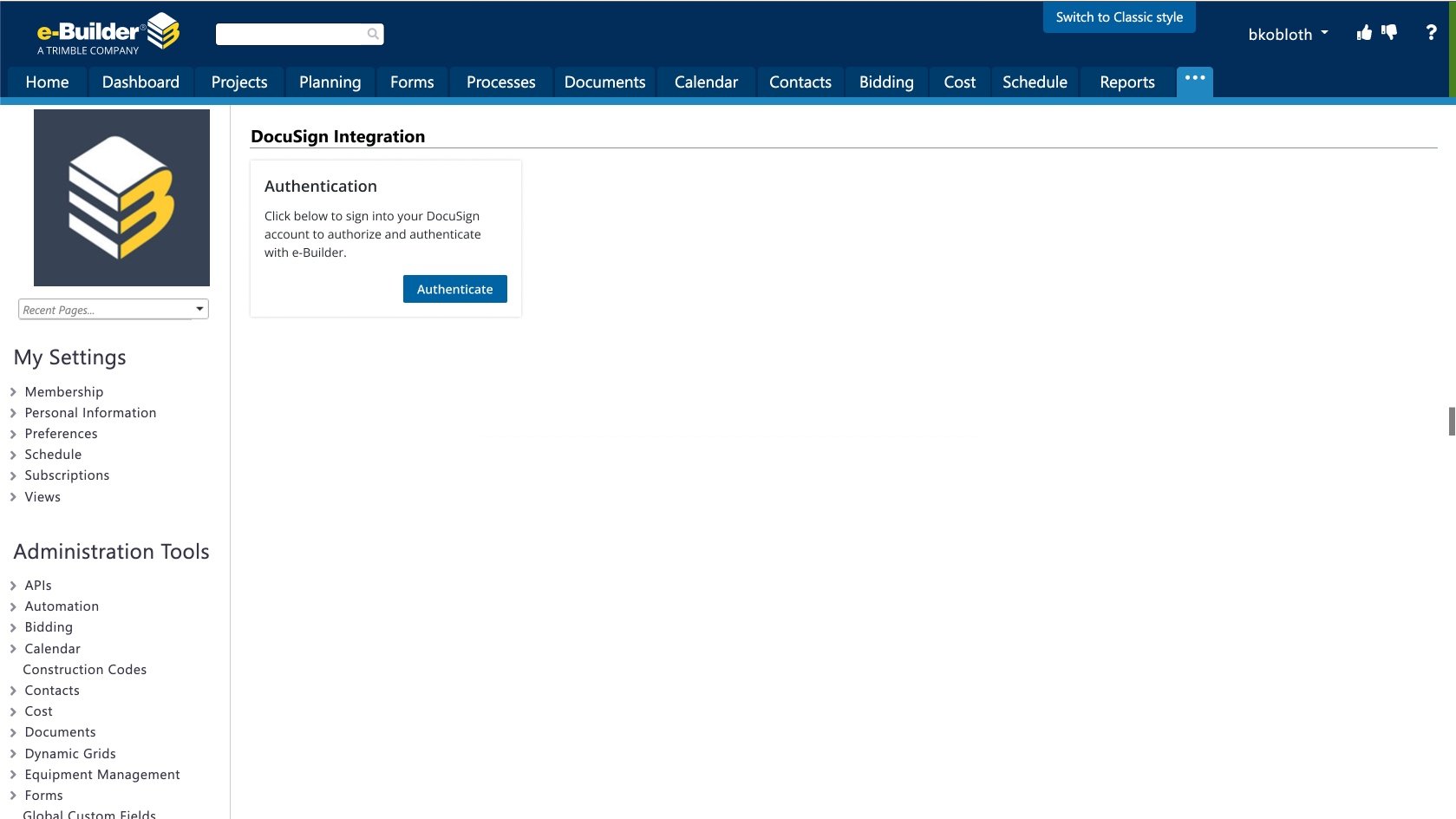1456x819 pixels.
Task: Open Equipment Management link
Action: point(102,775)
